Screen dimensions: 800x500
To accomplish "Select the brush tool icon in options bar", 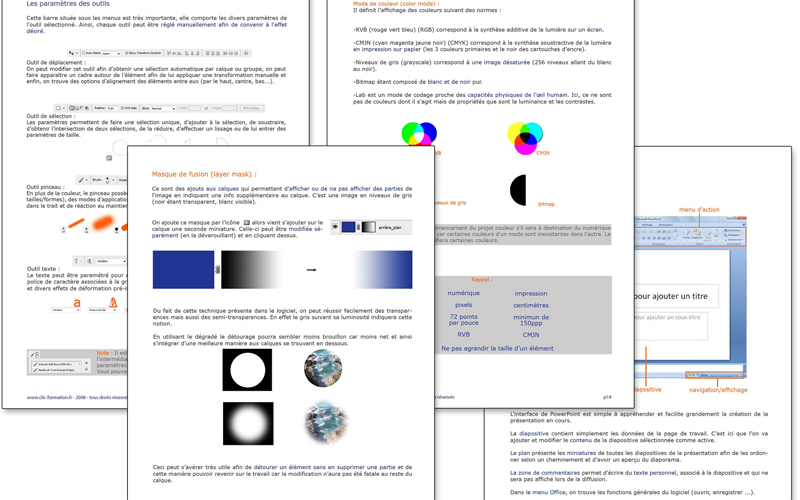I will (x=81, y=180).
